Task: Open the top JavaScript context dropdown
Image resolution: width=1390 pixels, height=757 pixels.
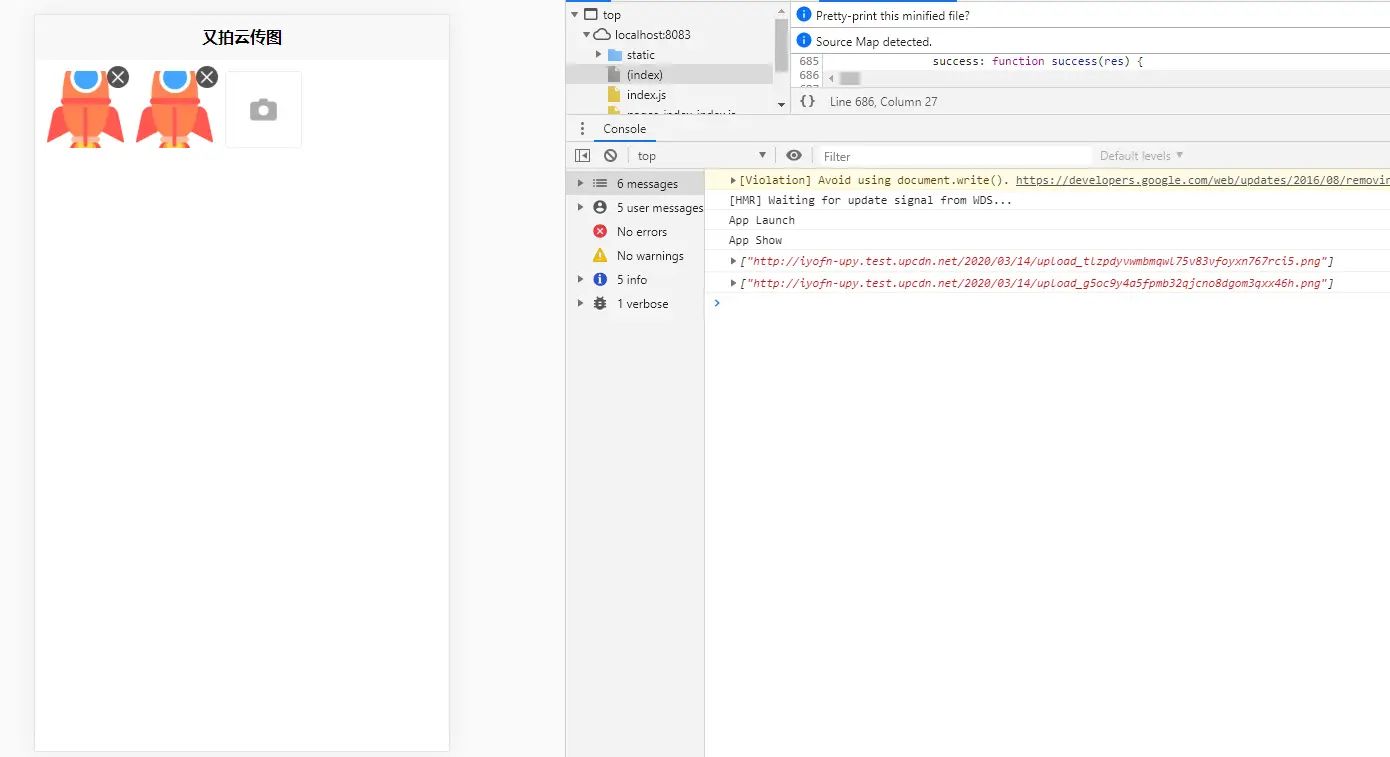Action: (x=702, y=156)
